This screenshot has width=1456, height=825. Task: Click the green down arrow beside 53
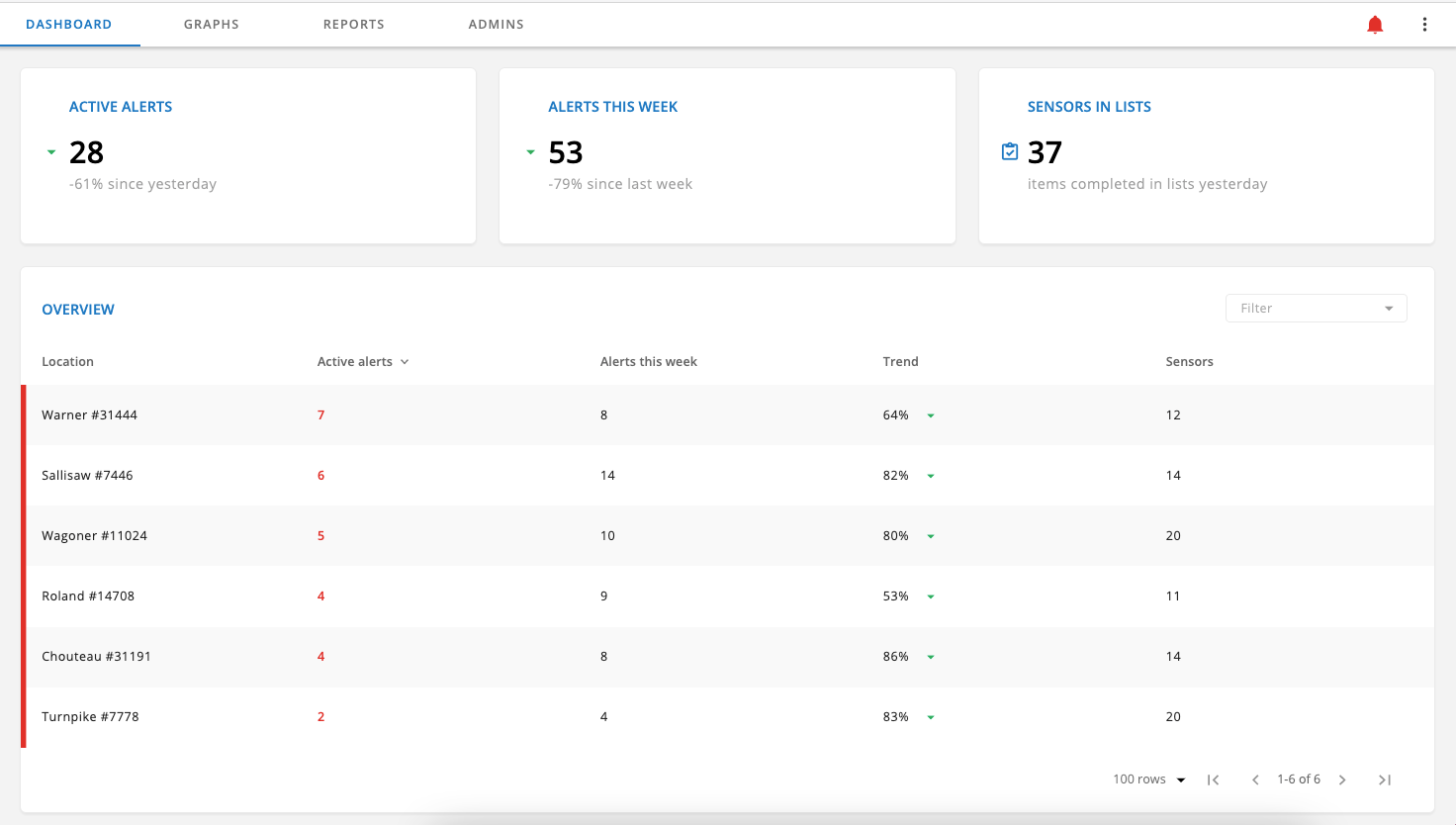pyautogui.click(x=530, y=152)
